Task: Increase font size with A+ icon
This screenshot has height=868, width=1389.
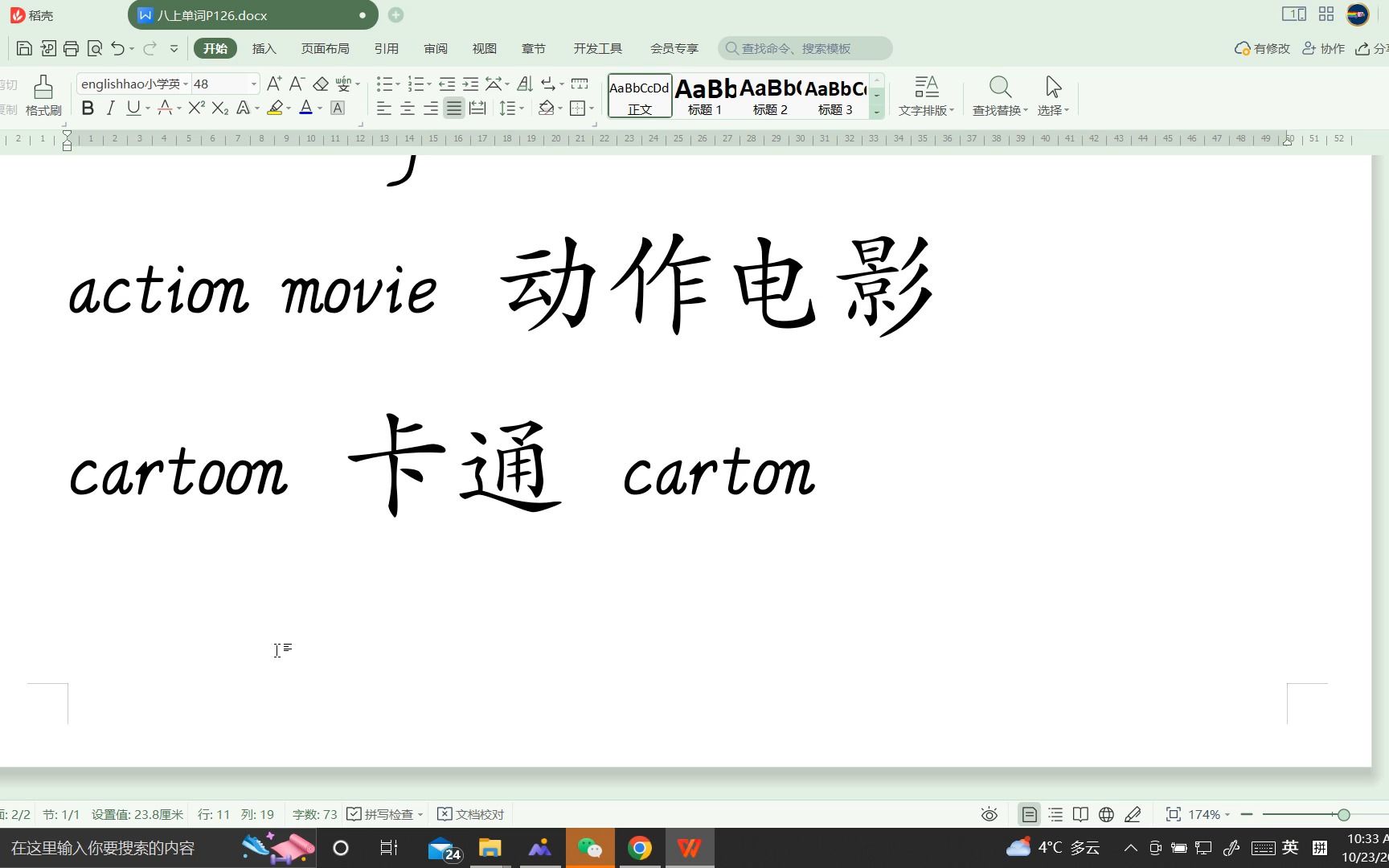Action: click(x=274, y=84)
